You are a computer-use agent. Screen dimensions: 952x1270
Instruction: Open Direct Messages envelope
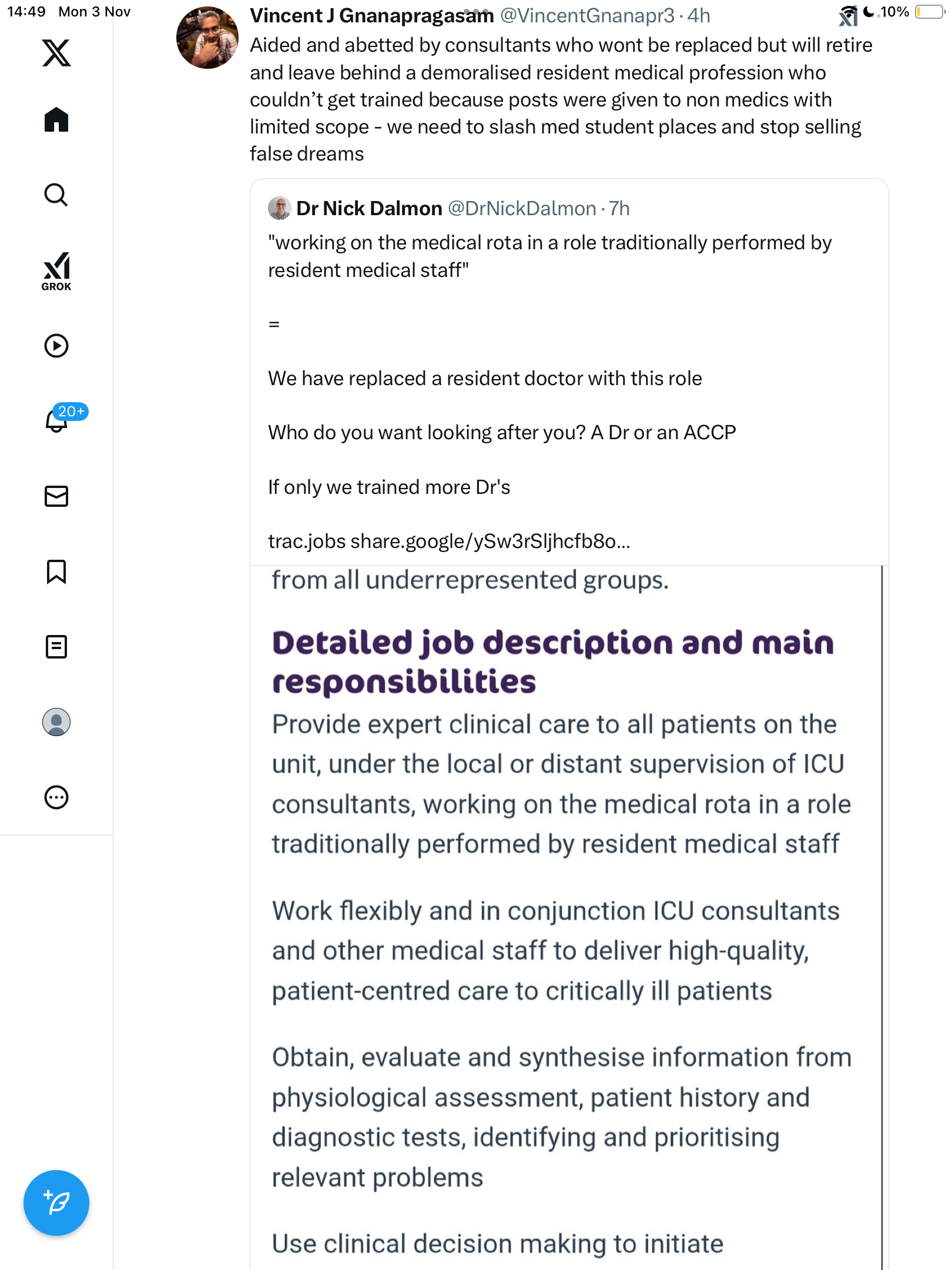56,496
